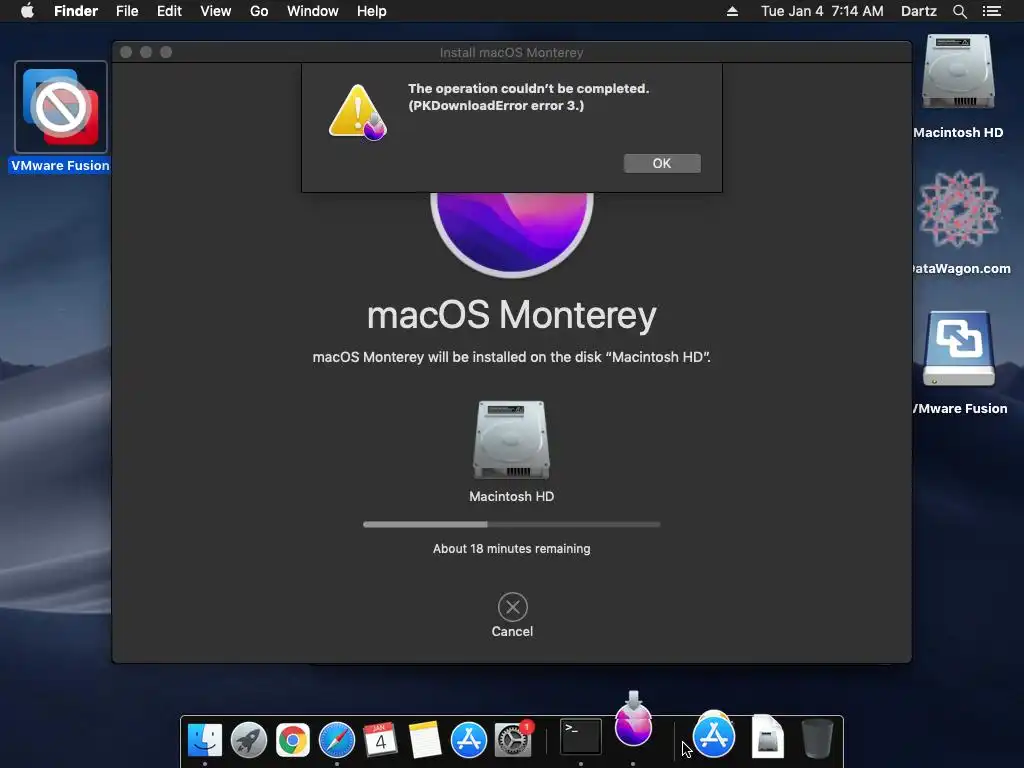Open Notes from the Dock
This screenshot has width=1024, height=768.
click(424, 740)
